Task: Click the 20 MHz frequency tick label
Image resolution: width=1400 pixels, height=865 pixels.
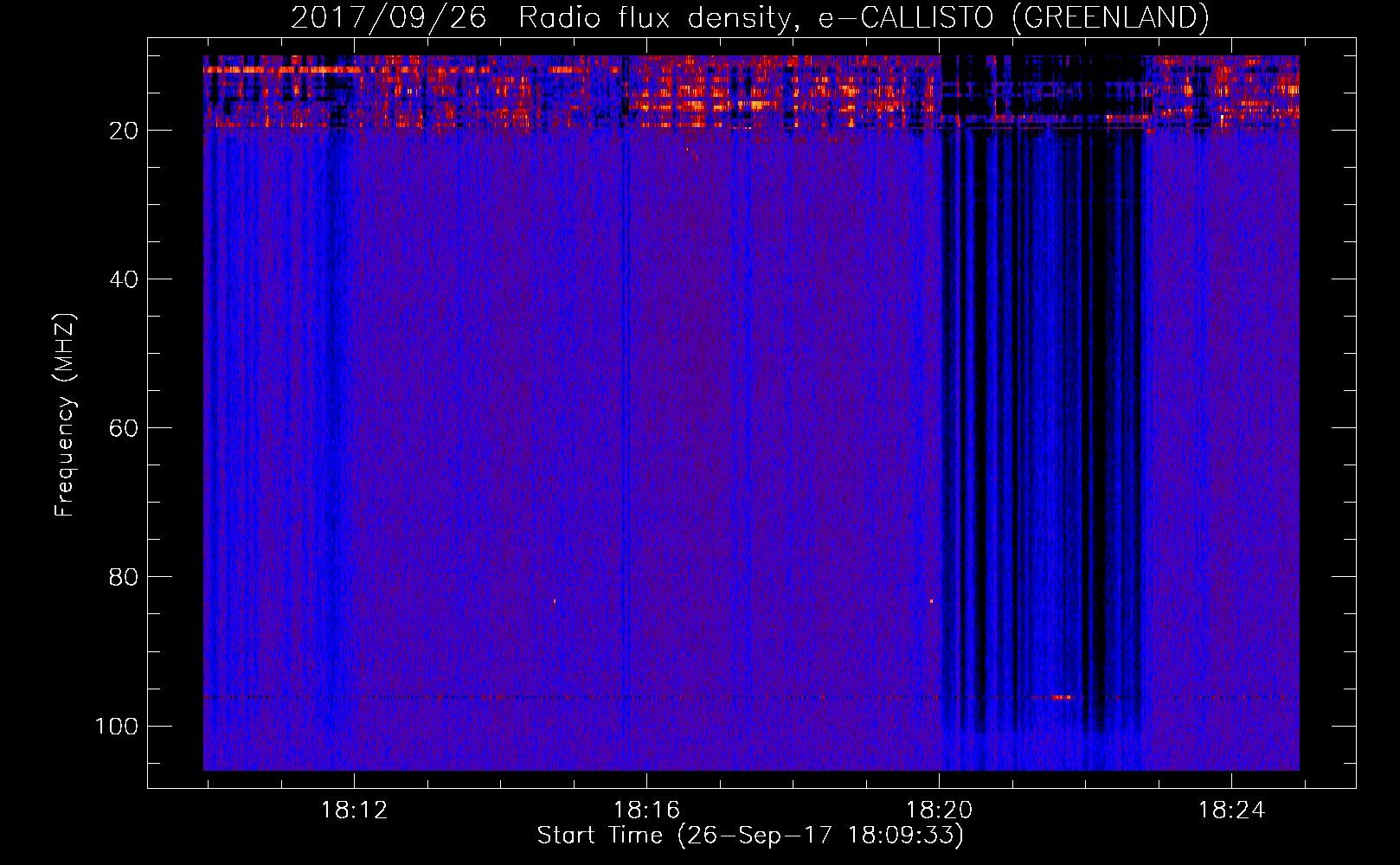Action: (124, 131)
